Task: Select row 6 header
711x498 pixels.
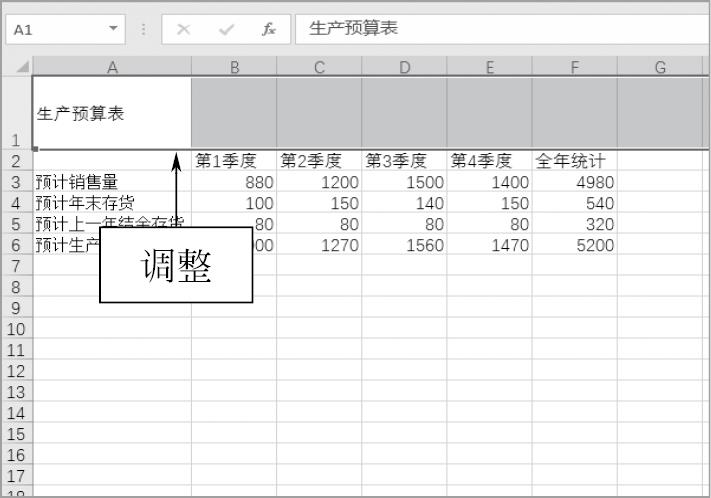Action: [x=17, y=244]
